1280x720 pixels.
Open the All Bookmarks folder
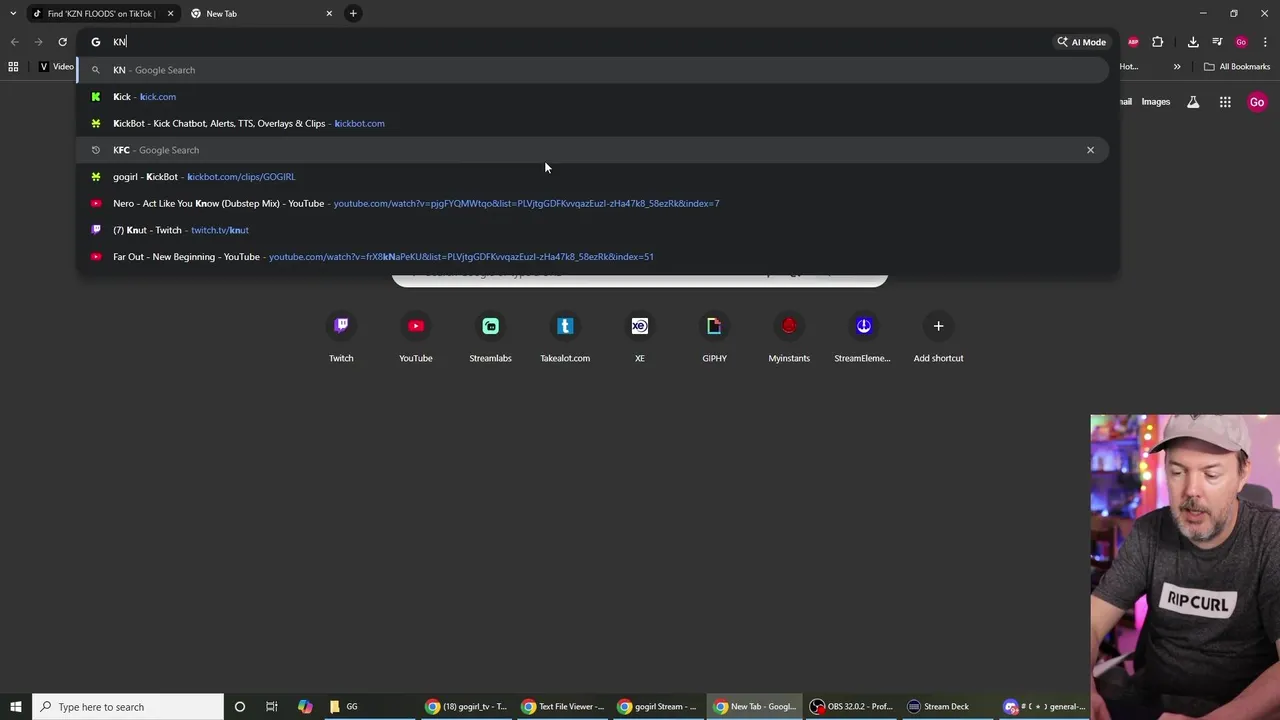(x=1237, y=67)
